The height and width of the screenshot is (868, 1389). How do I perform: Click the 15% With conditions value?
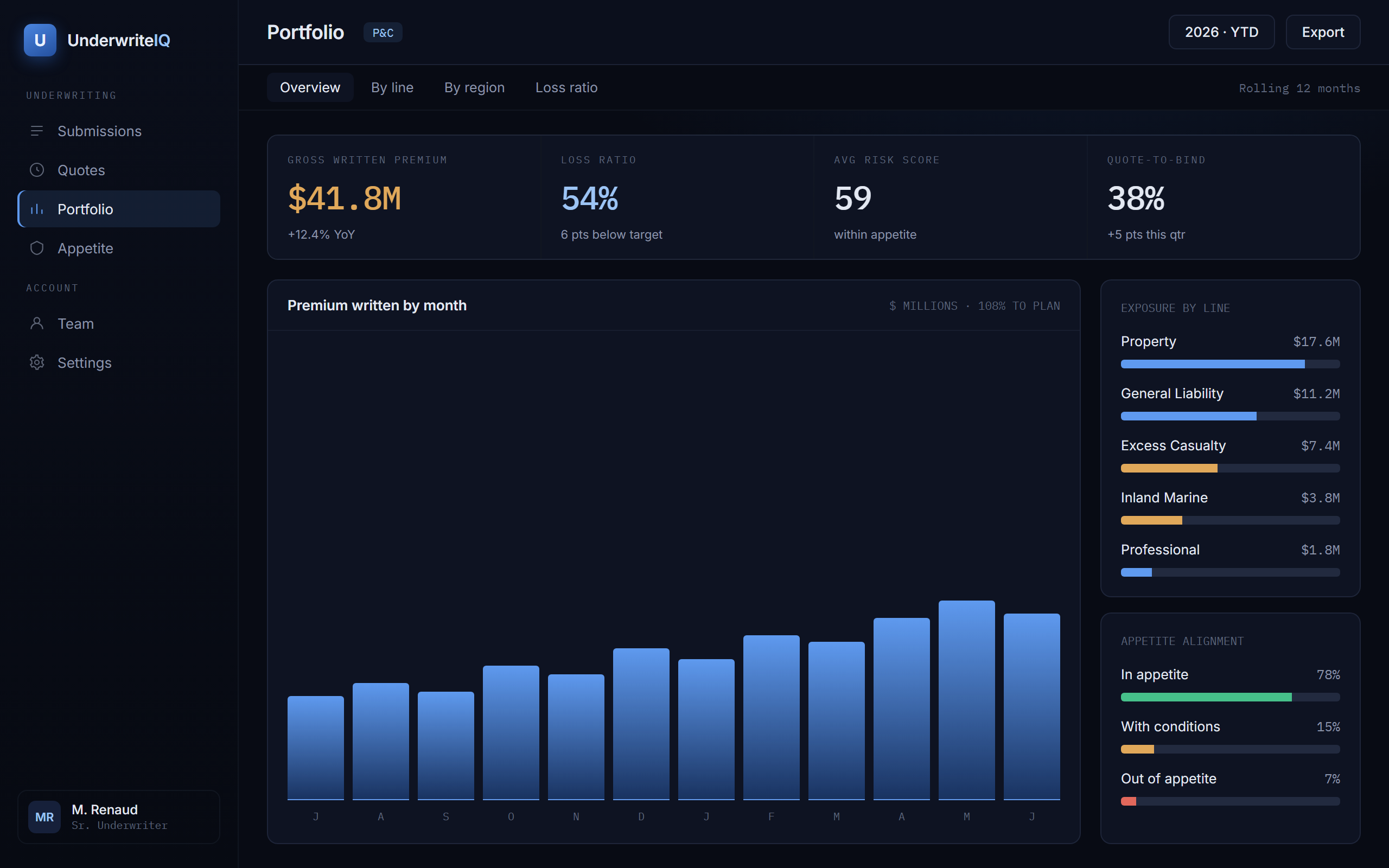[x=1328, y=727]
